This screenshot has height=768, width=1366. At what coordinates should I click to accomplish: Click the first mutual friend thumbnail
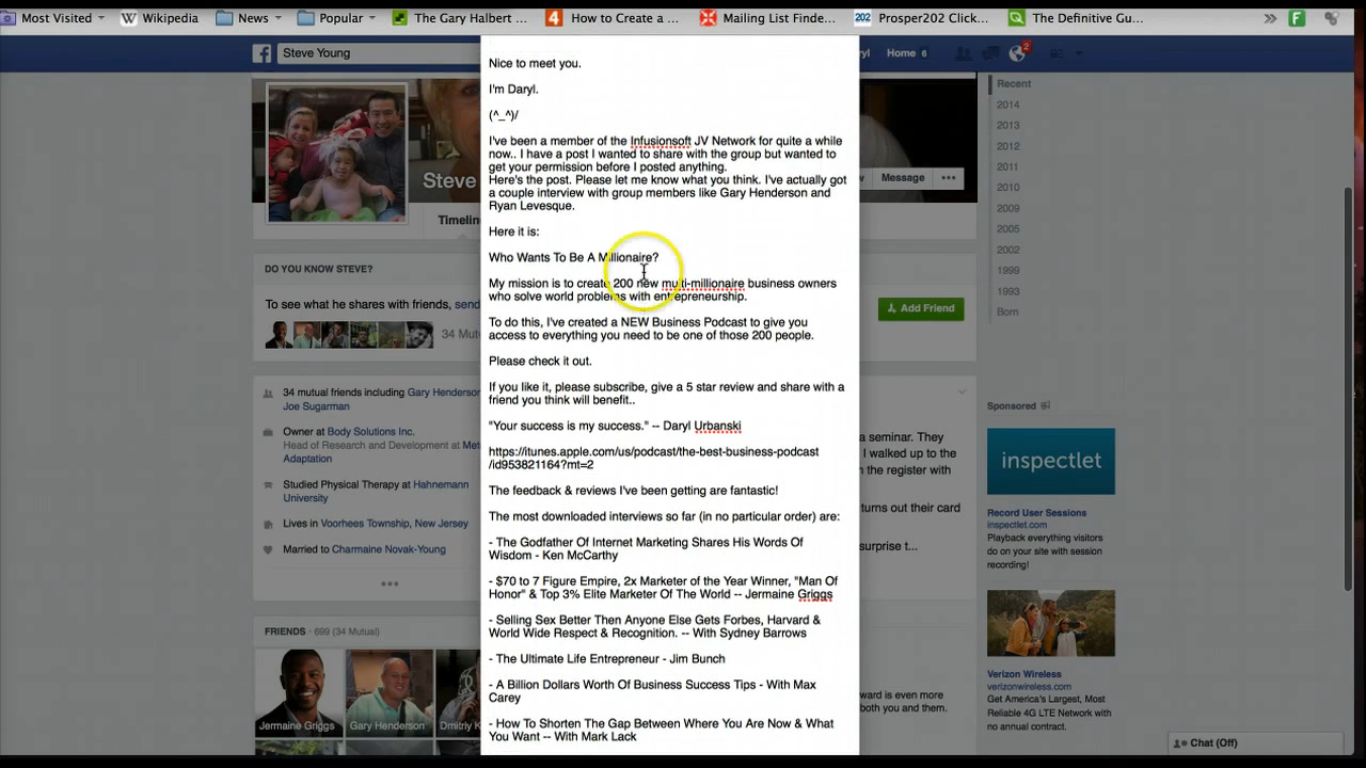pos(279,335)
